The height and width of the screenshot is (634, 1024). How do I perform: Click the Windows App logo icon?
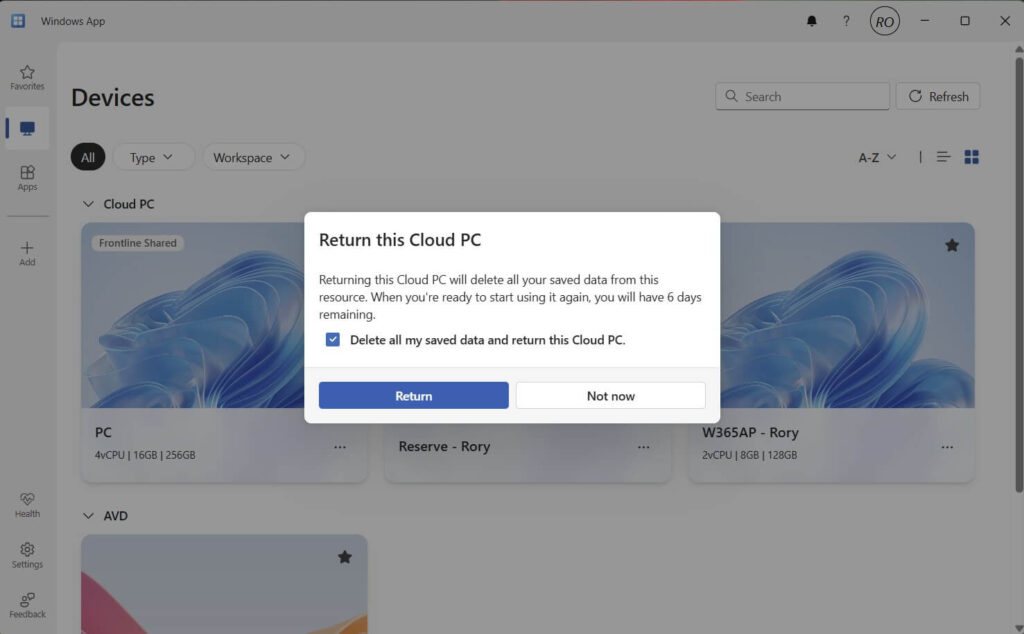[18, 21]
